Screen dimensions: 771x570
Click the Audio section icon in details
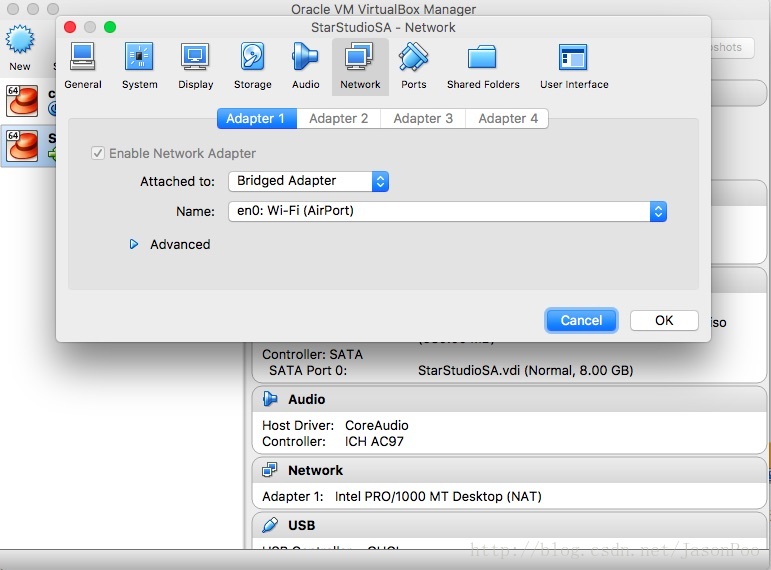click(x=270, y=399)
